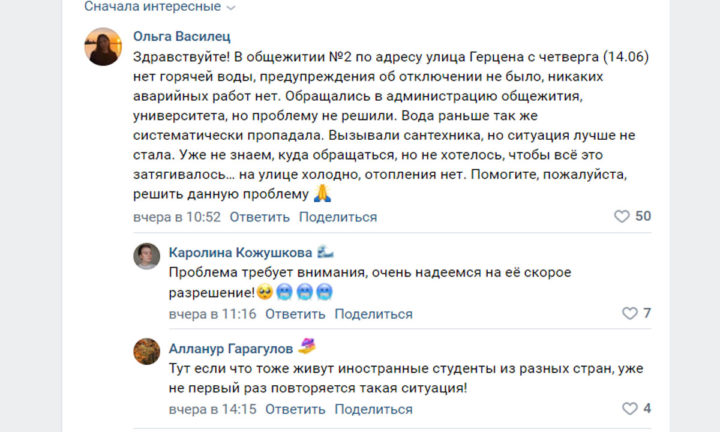
Task: Open the 'вчера в 10:52' timestamp link
Action: coord(177,217)
